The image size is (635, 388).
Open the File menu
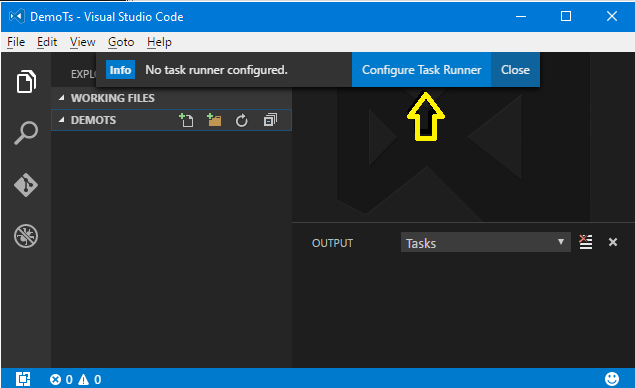coord(16,42)
